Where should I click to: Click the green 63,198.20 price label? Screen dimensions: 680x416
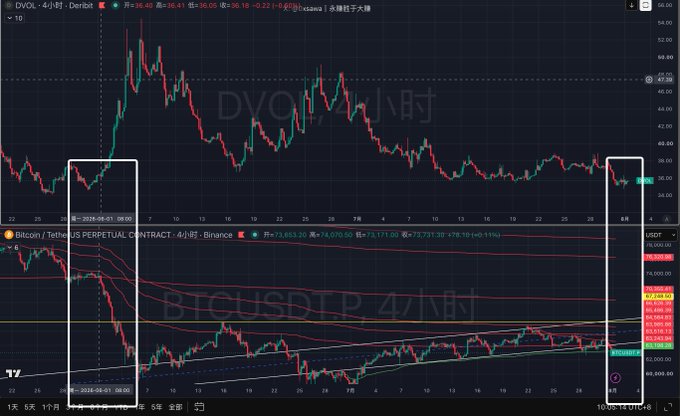point(658,345)
